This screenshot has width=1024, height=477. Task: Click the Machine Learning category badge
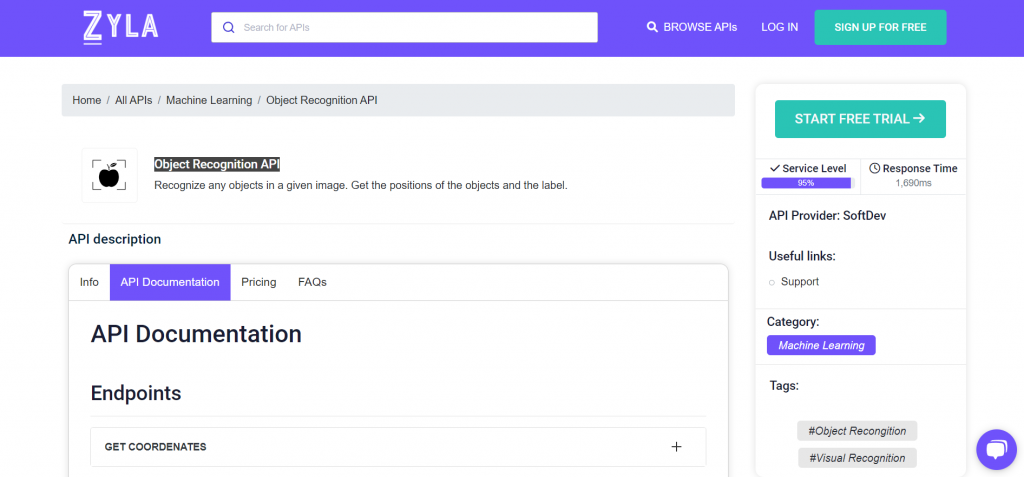click(821, 345)
